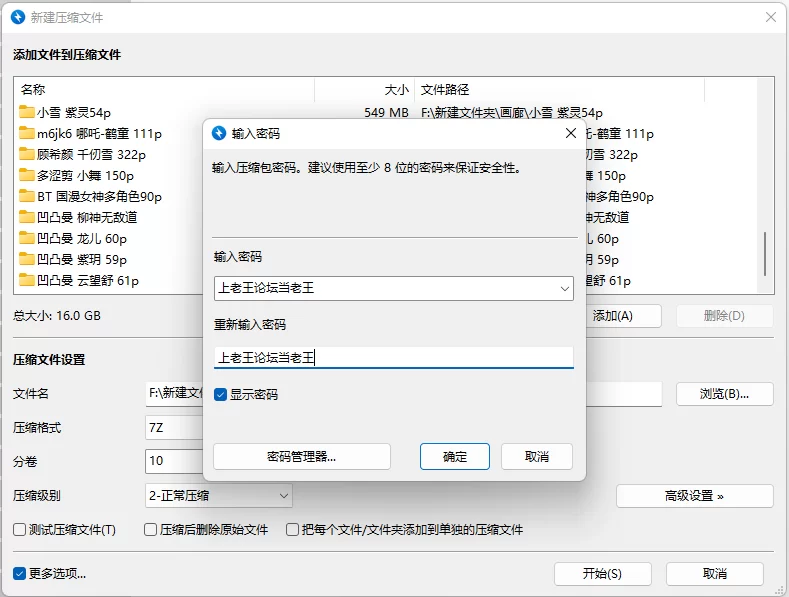Uncheck the 显示密码 checkbox
789x597 pixels.
(x=221, y=395)
